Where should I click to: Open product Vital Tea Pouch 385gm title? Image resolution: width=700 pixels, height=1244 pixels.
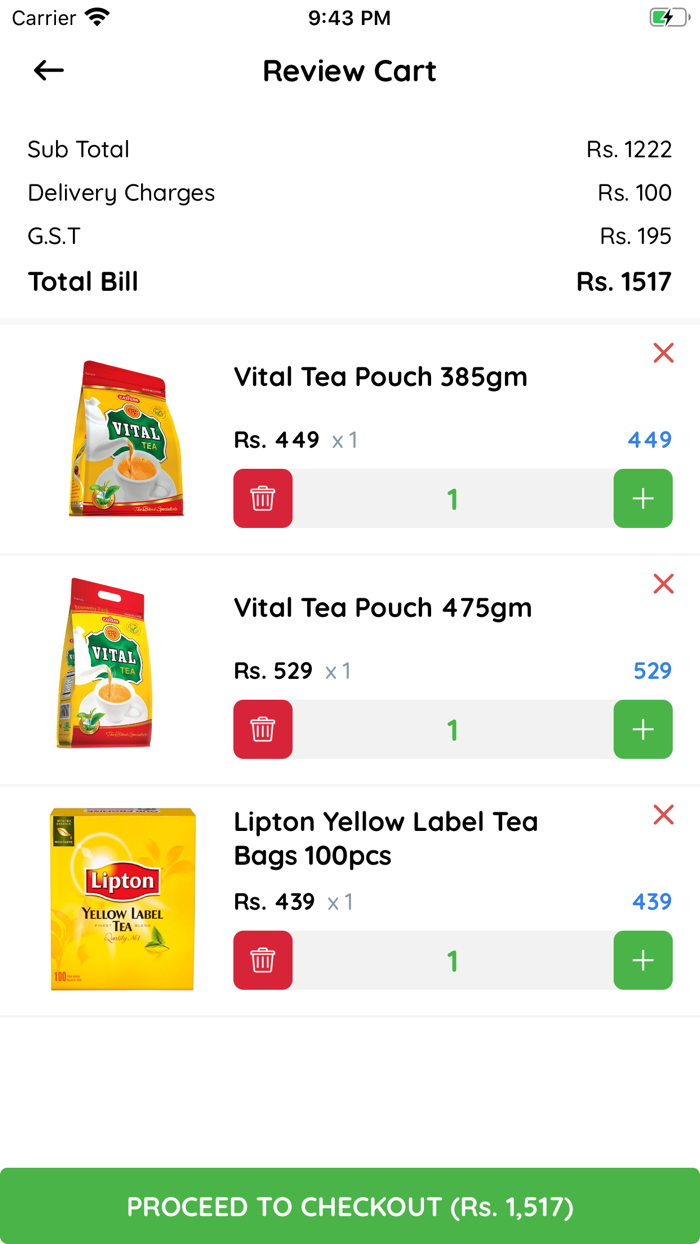[380, 377]
